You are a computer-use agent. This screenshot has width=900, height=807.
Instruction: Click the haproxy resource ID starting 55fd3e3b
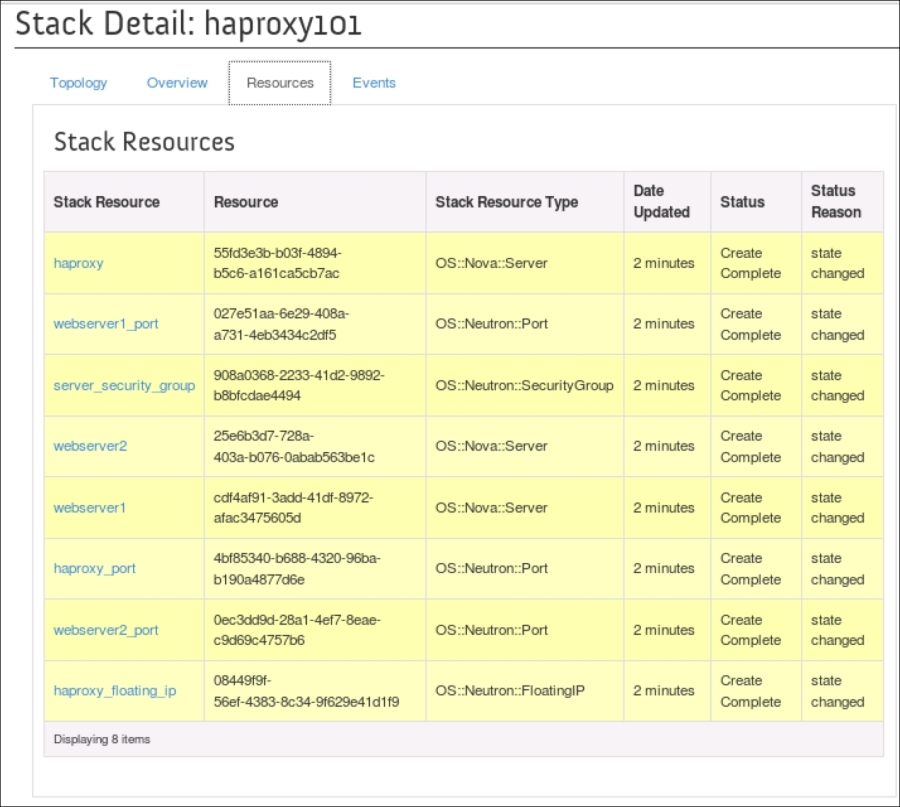pyautogui.click(x=277, y=263)
